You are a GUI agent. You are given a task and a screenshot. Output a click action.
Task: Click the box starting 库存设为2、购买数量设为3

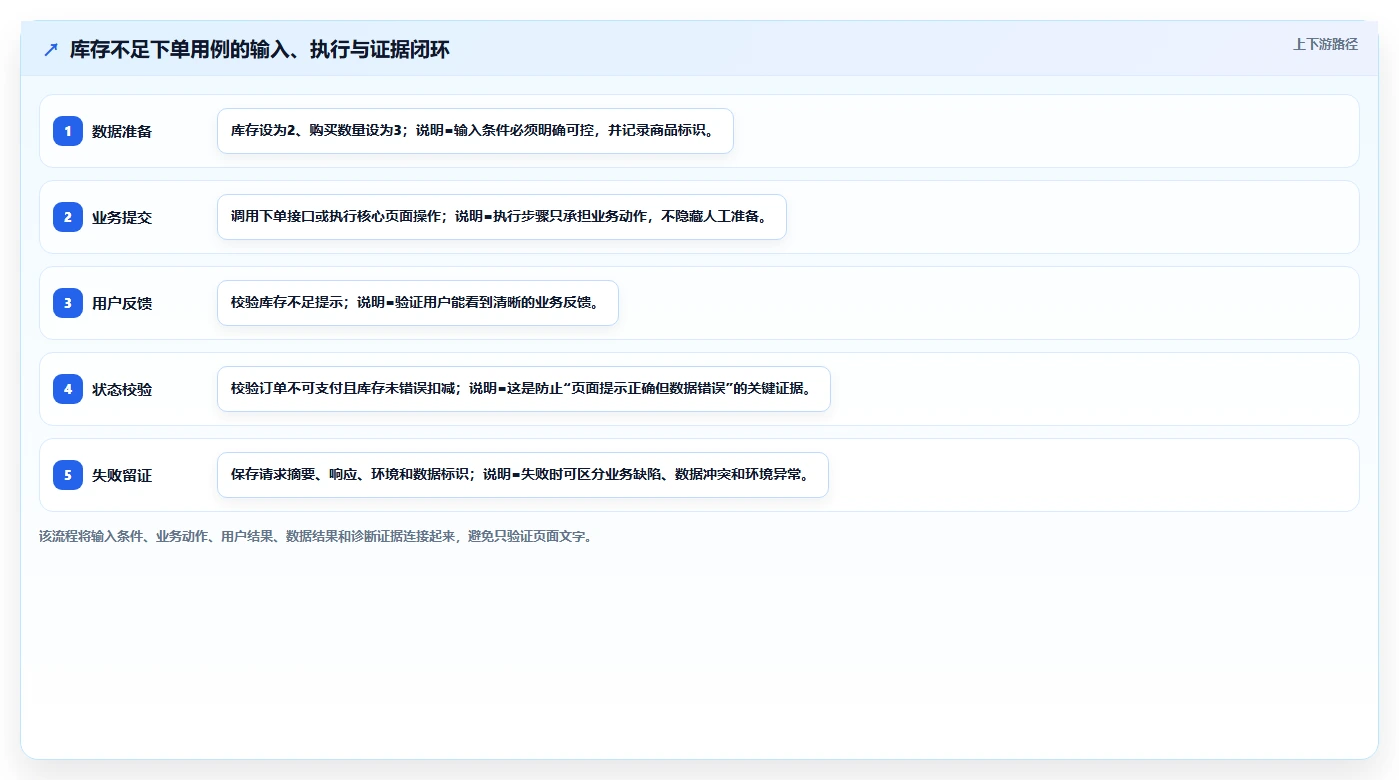[x=475, y=131]
